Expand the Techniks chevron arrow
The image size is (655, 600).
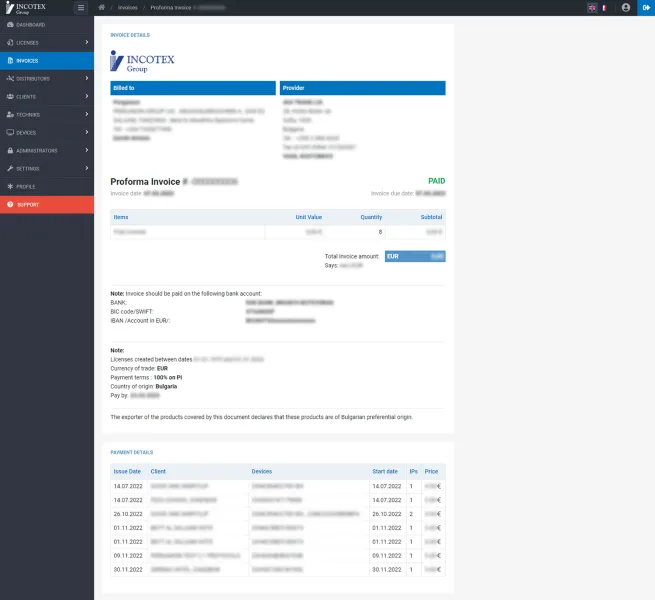(x=86, y=114)
